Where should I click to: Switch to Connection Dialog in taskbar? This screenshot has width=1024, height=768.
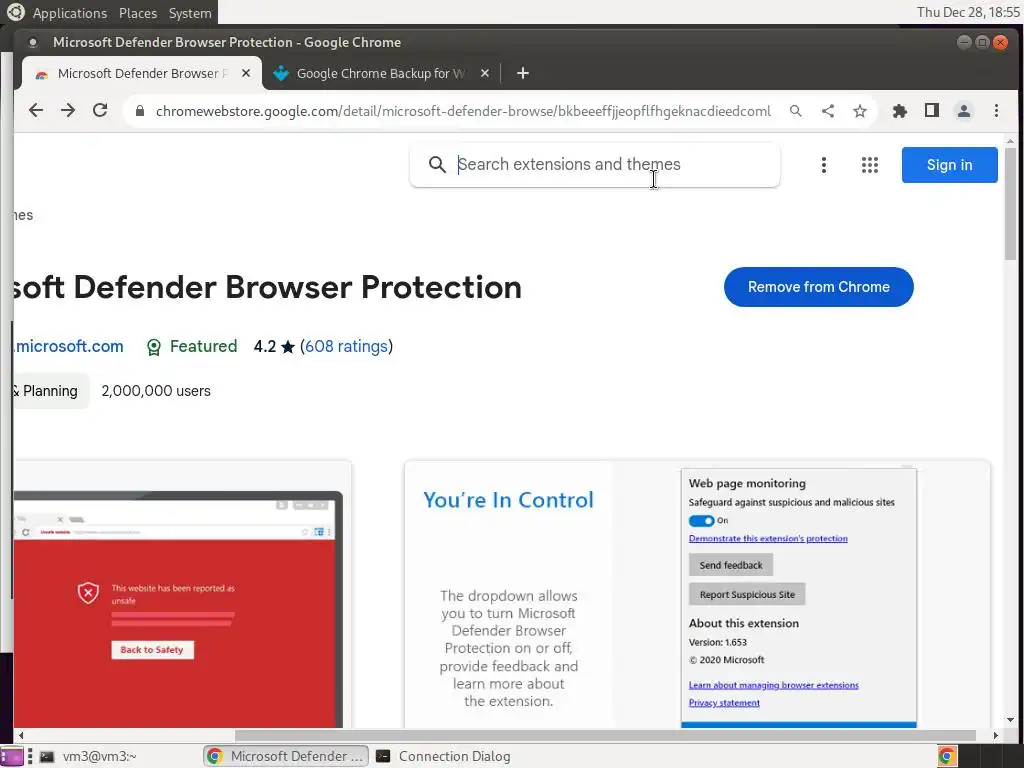tap(444, 756)
